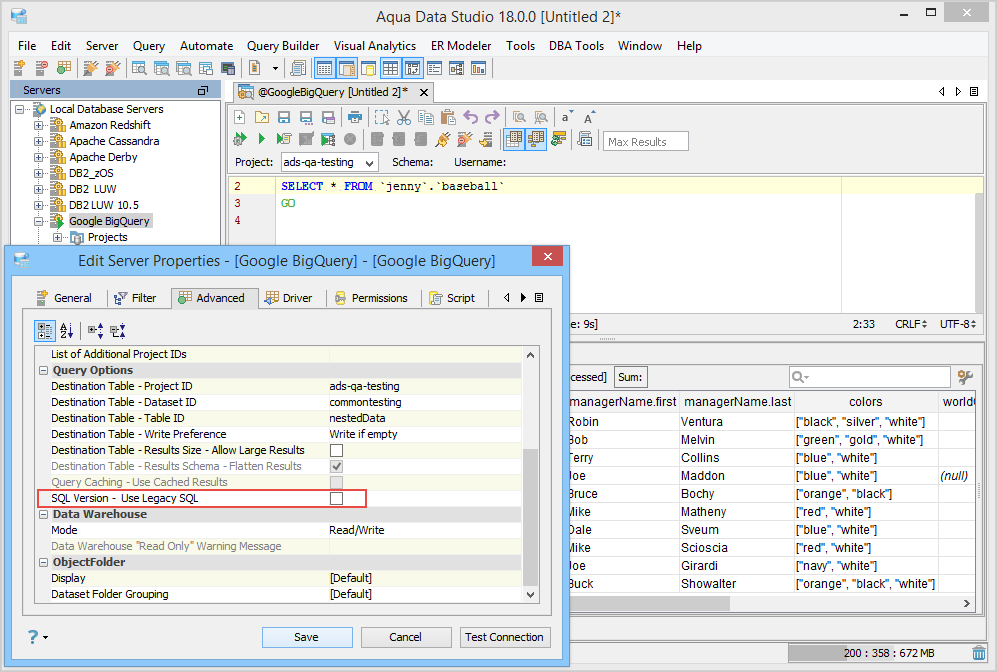Click the memory usage progress bar
This screenshot has width=997, height=672.
click(x=877, y=653)
